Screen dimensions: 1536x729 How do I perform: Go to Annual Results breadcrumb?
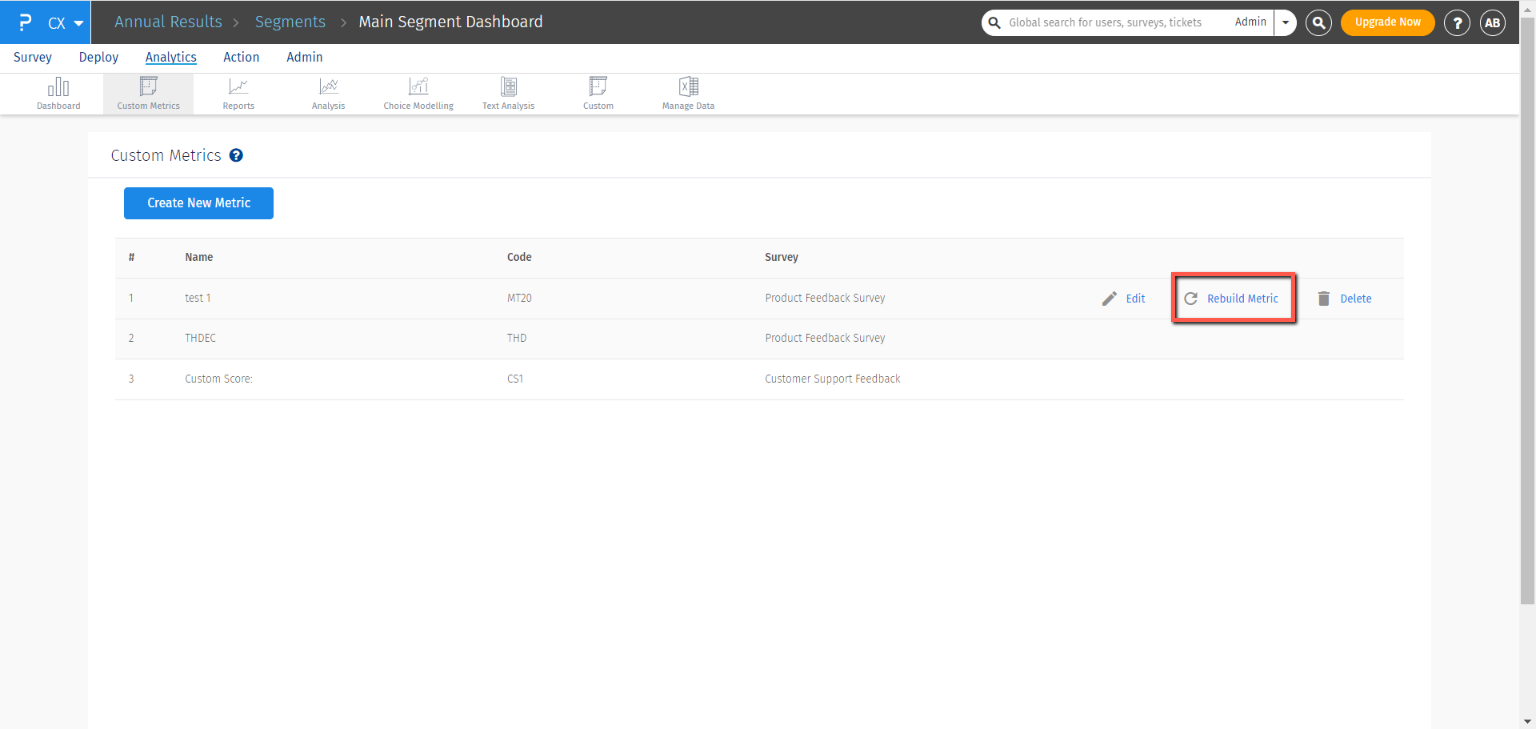point(168,22)
